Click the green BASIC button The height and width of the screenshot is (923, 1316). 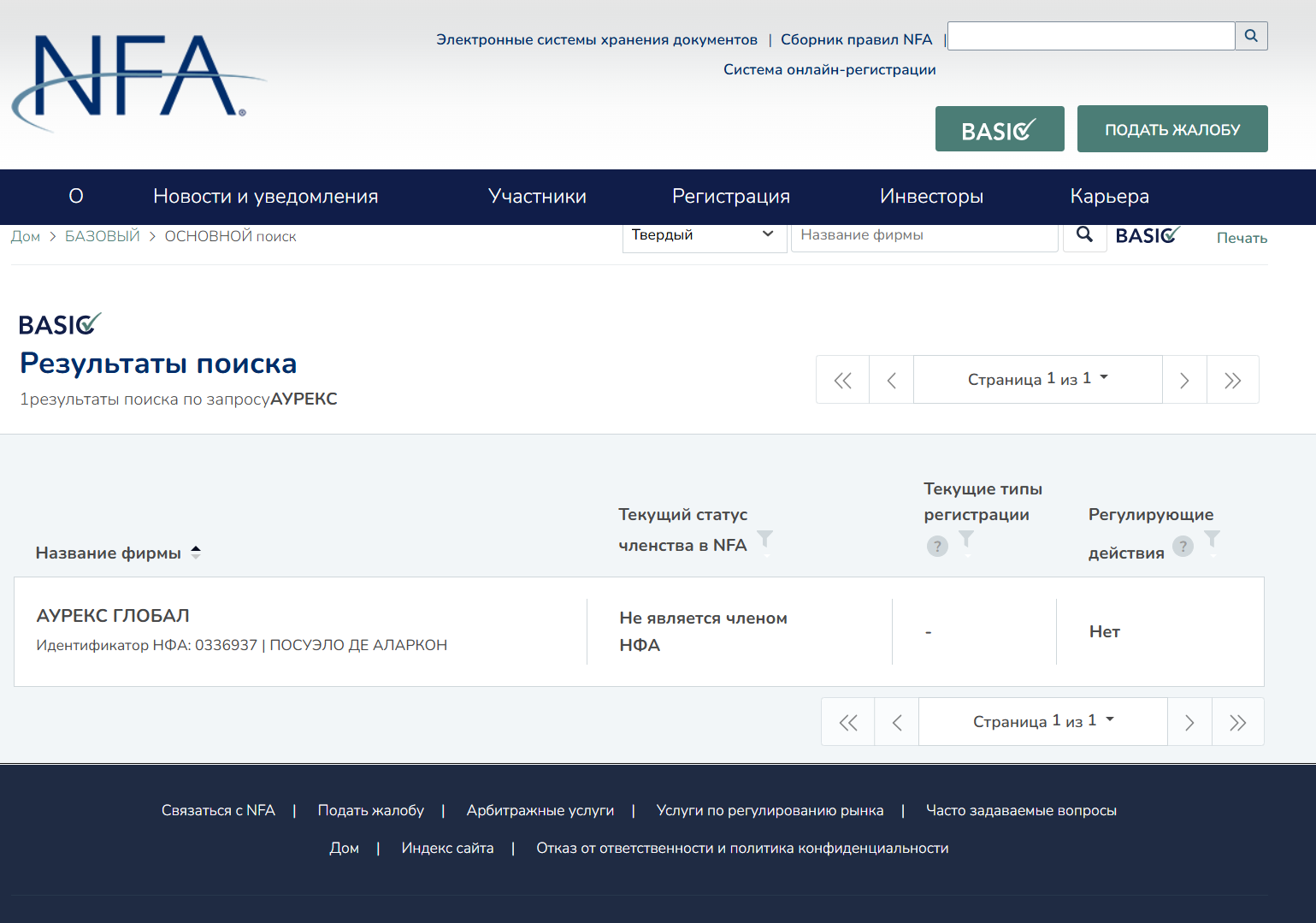click(x=1000, y=129)
